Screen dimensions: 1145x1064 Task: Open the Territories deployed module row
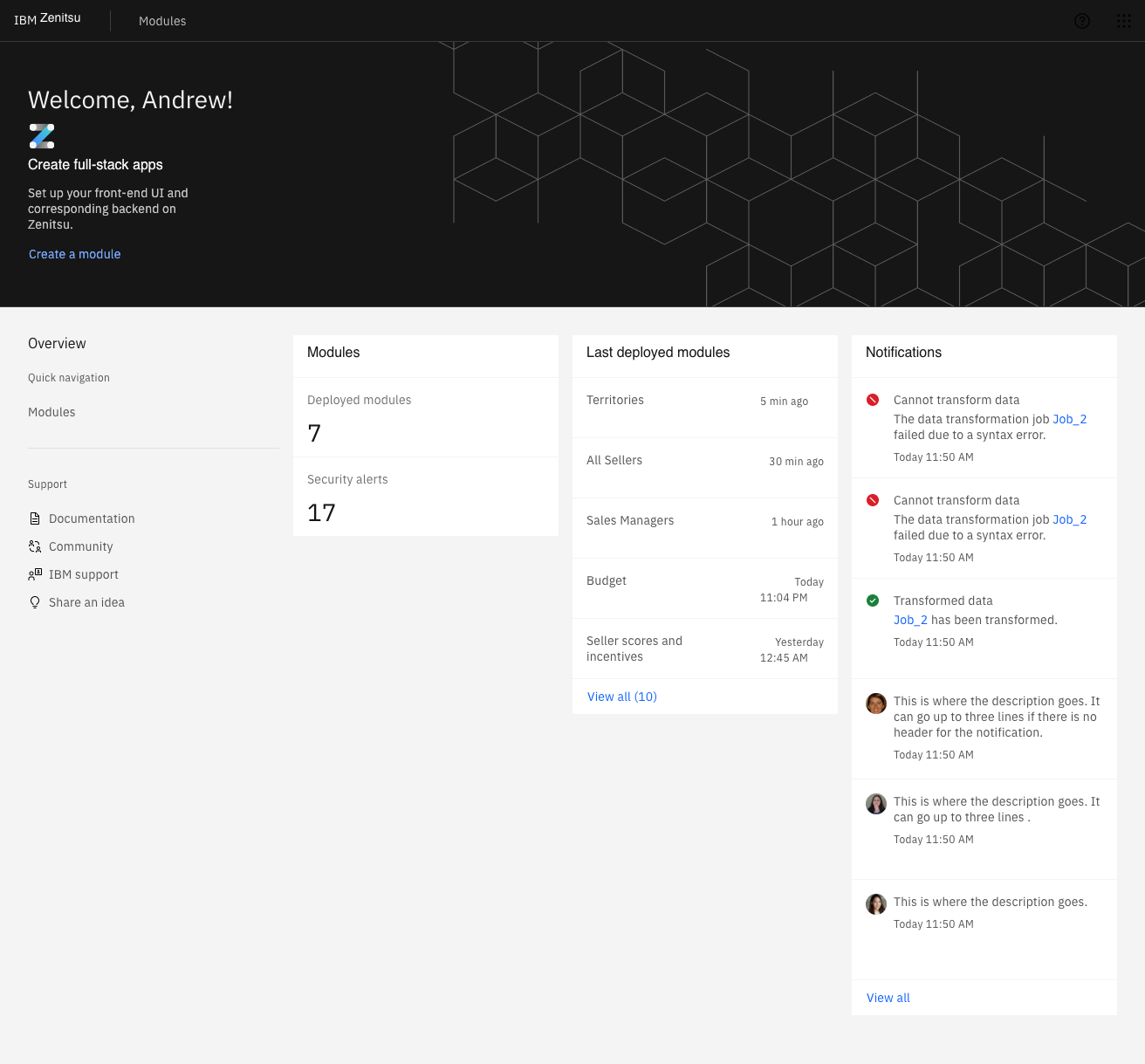coord(704,408)
